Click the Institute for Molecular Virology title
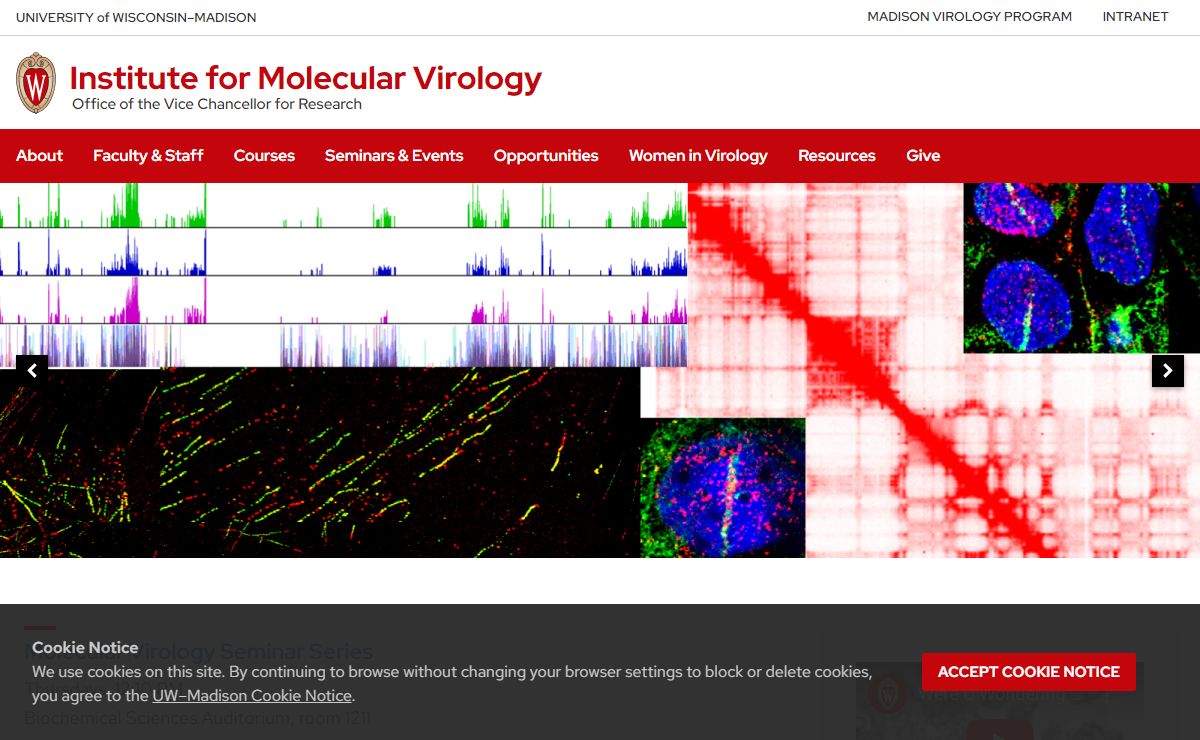This screenshot has width=1200, height=740. [x=305, y=78]
